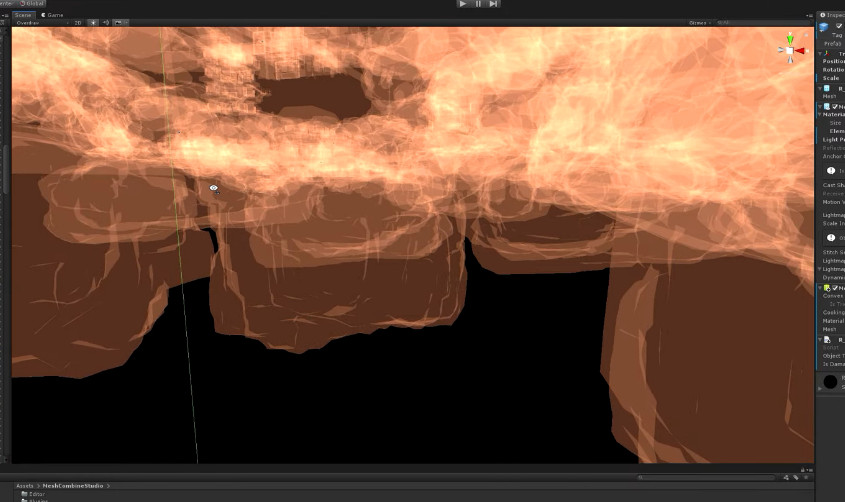
Task: Collapse the script component foldout
Action: 820,339
